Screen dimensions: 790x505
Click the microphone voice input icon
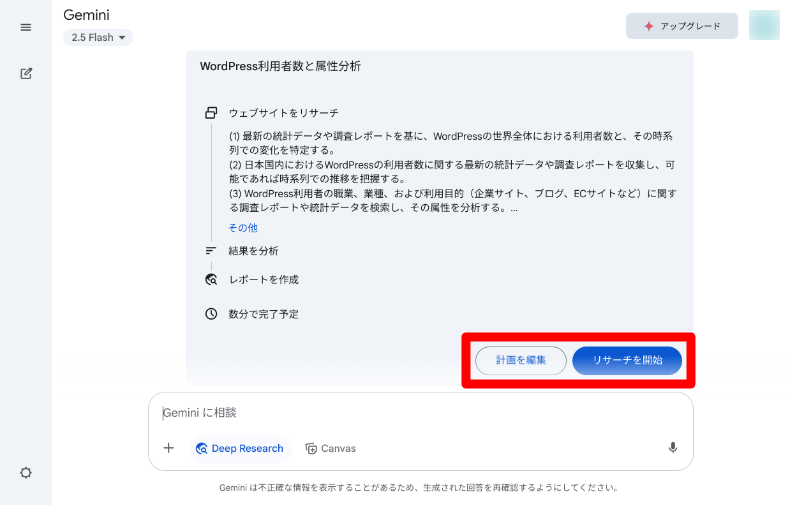(673, 448)
